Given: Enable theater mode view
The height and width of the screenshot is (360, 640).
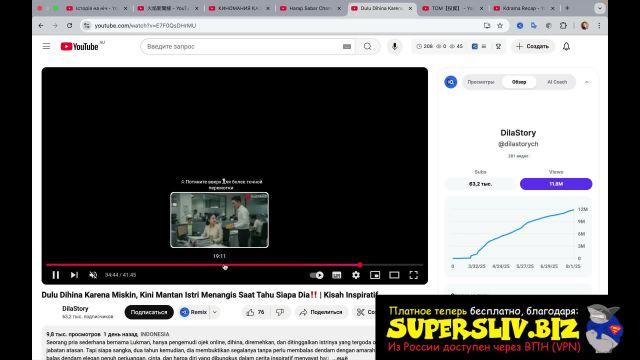Looking at the screenshot, I should 394,275.
